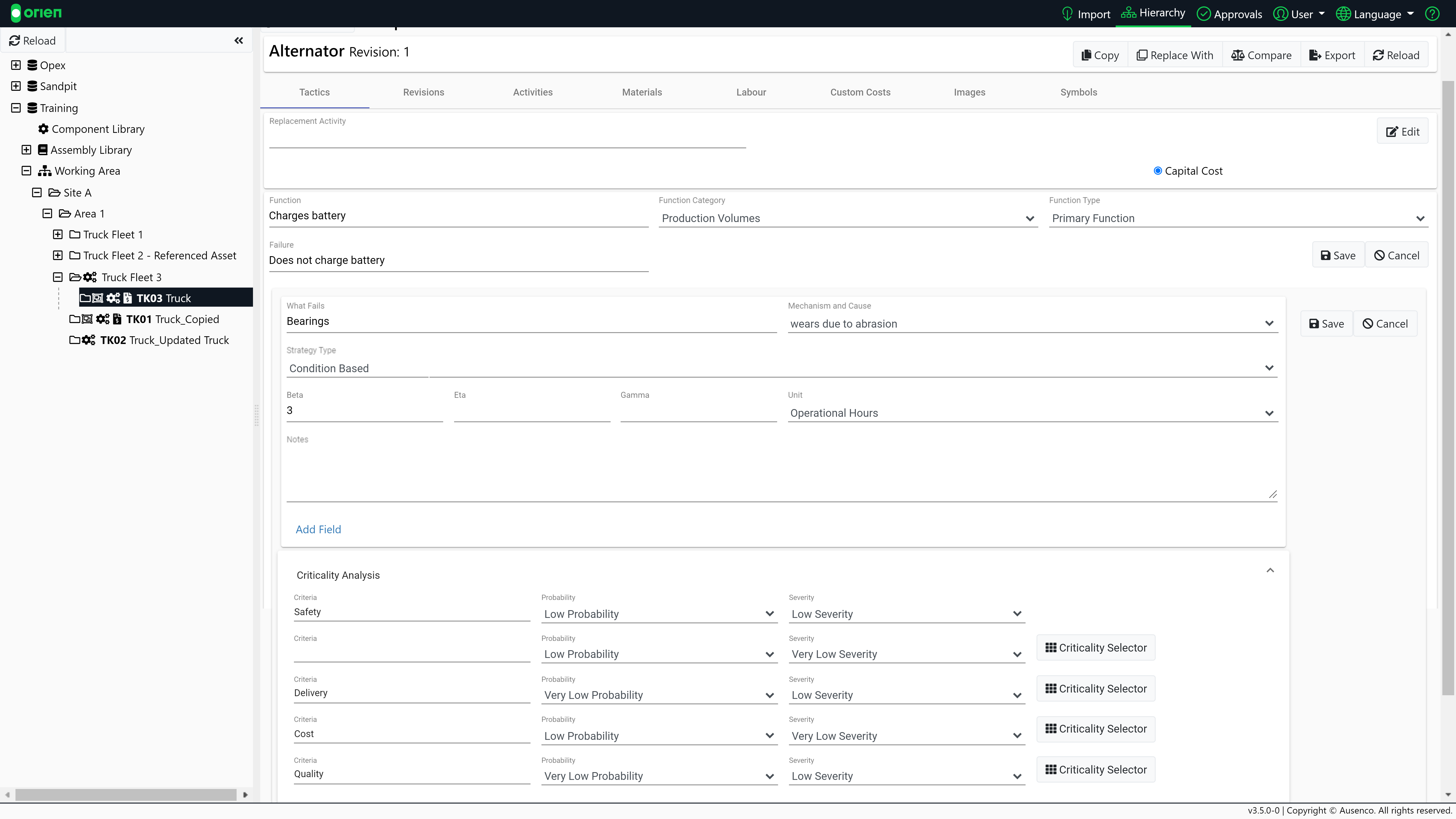Screen dimensions: 1456x819
Task: Open the Function Category dropdown
Action: tap(848, 218)
